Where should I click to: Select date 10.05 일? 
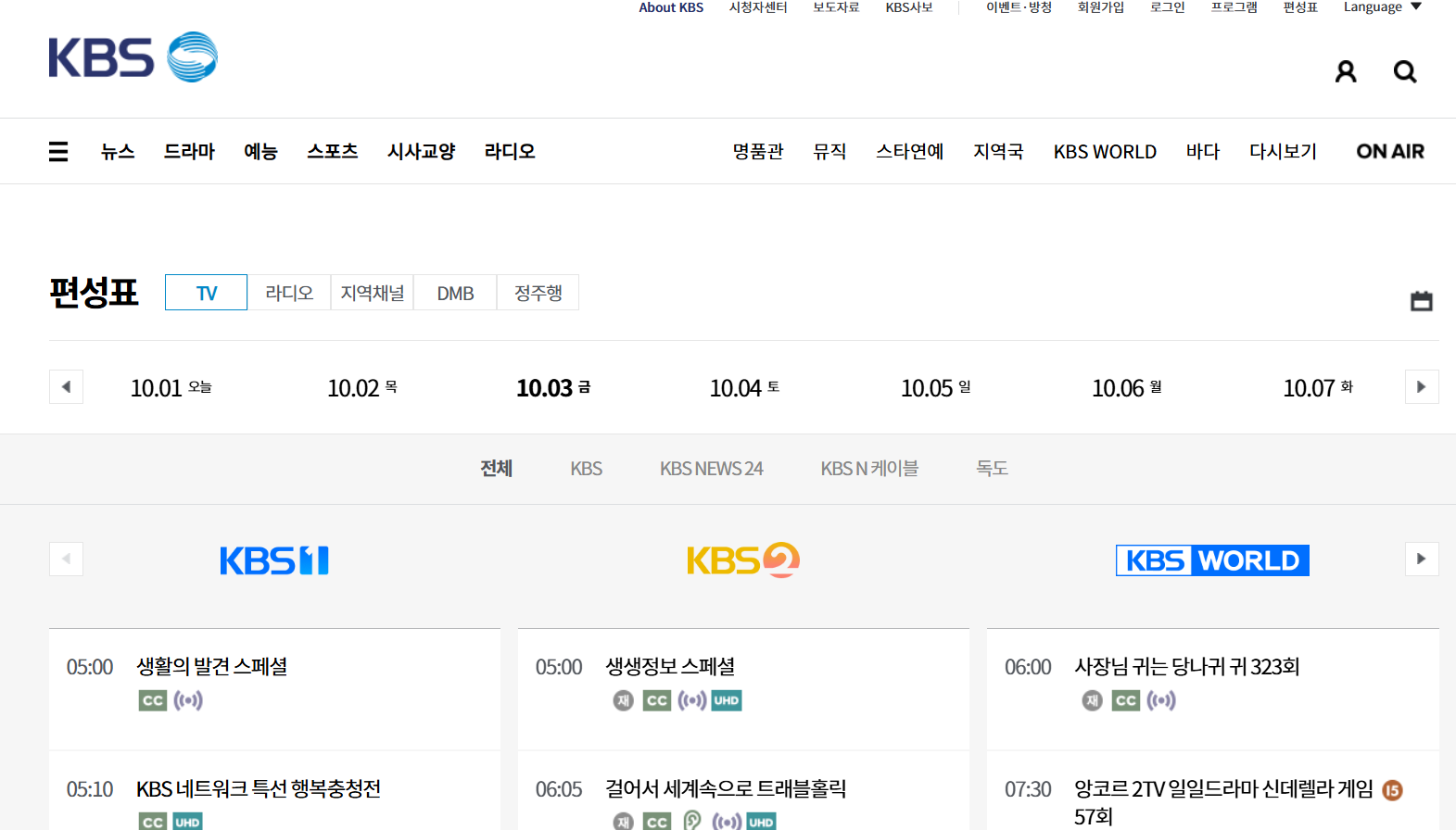click(936, 388)
